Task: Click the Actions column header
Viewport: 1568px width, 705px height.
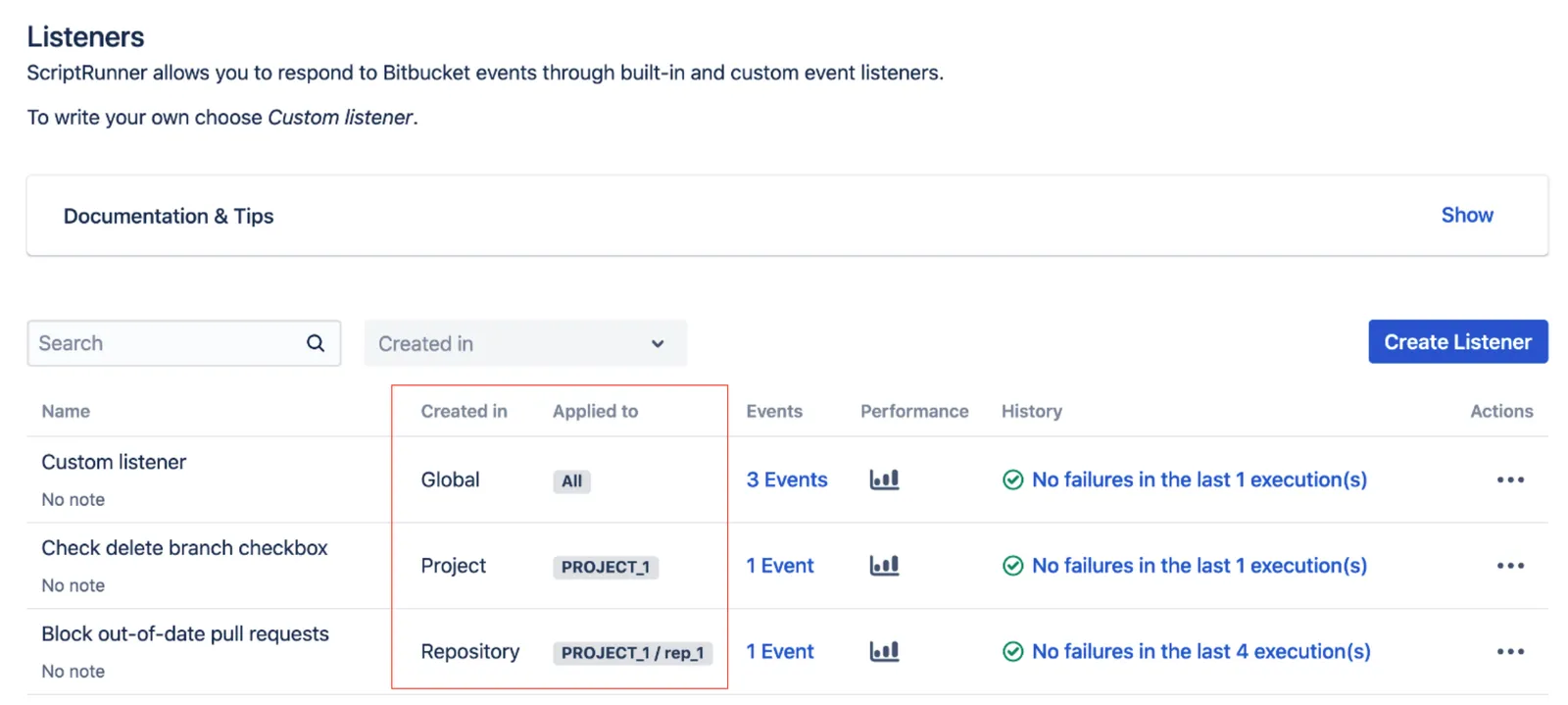Action: click(1501, 412)
